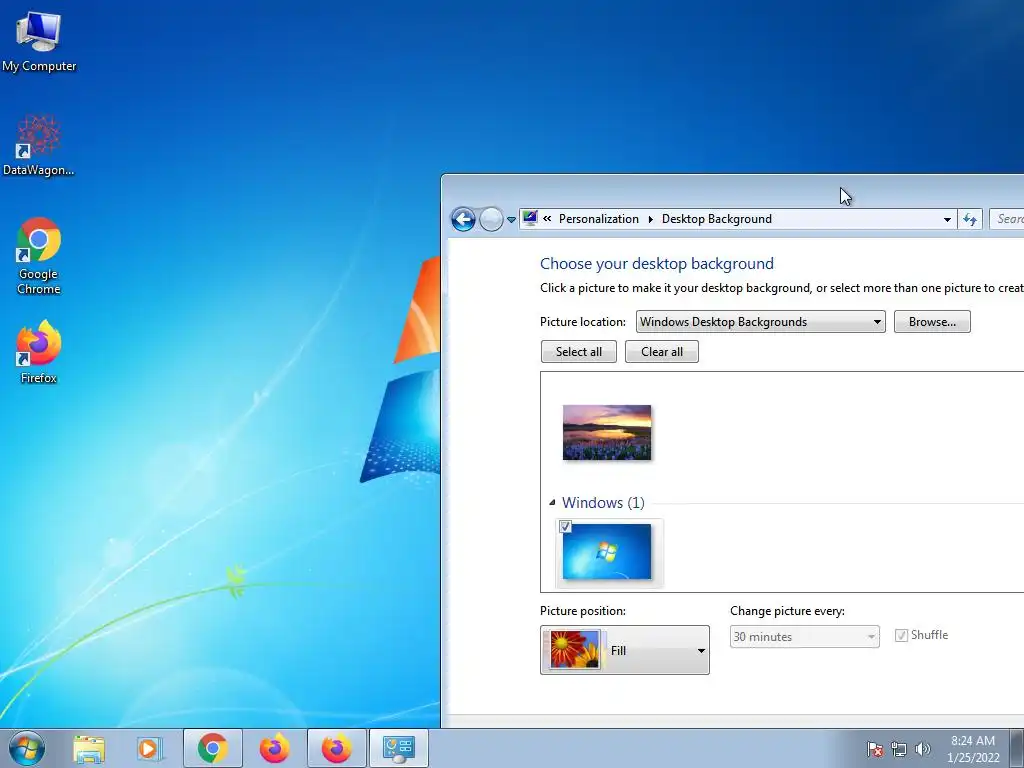This screenshot has width=1024, height=768.
Task: Uncheck the Windows 7 wallpaper checkbox
Action: tap(566, 526)
